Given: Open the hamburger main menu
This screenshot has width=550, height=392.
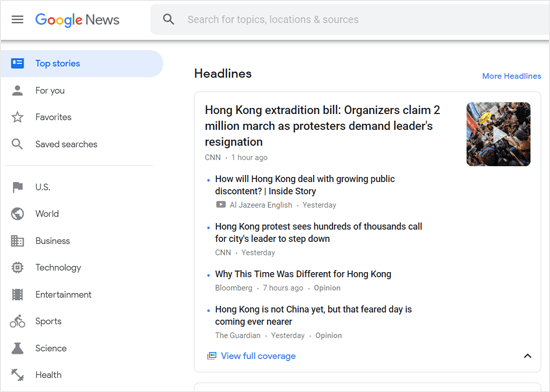Looking at the screenshot, I should (x=18, y=20).
